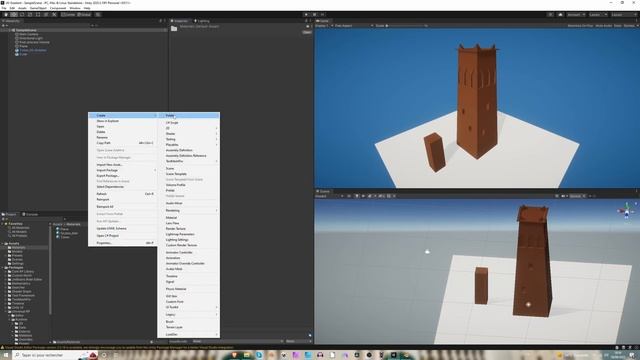Select the Hand tool in toolbar

tap(6, 14)
